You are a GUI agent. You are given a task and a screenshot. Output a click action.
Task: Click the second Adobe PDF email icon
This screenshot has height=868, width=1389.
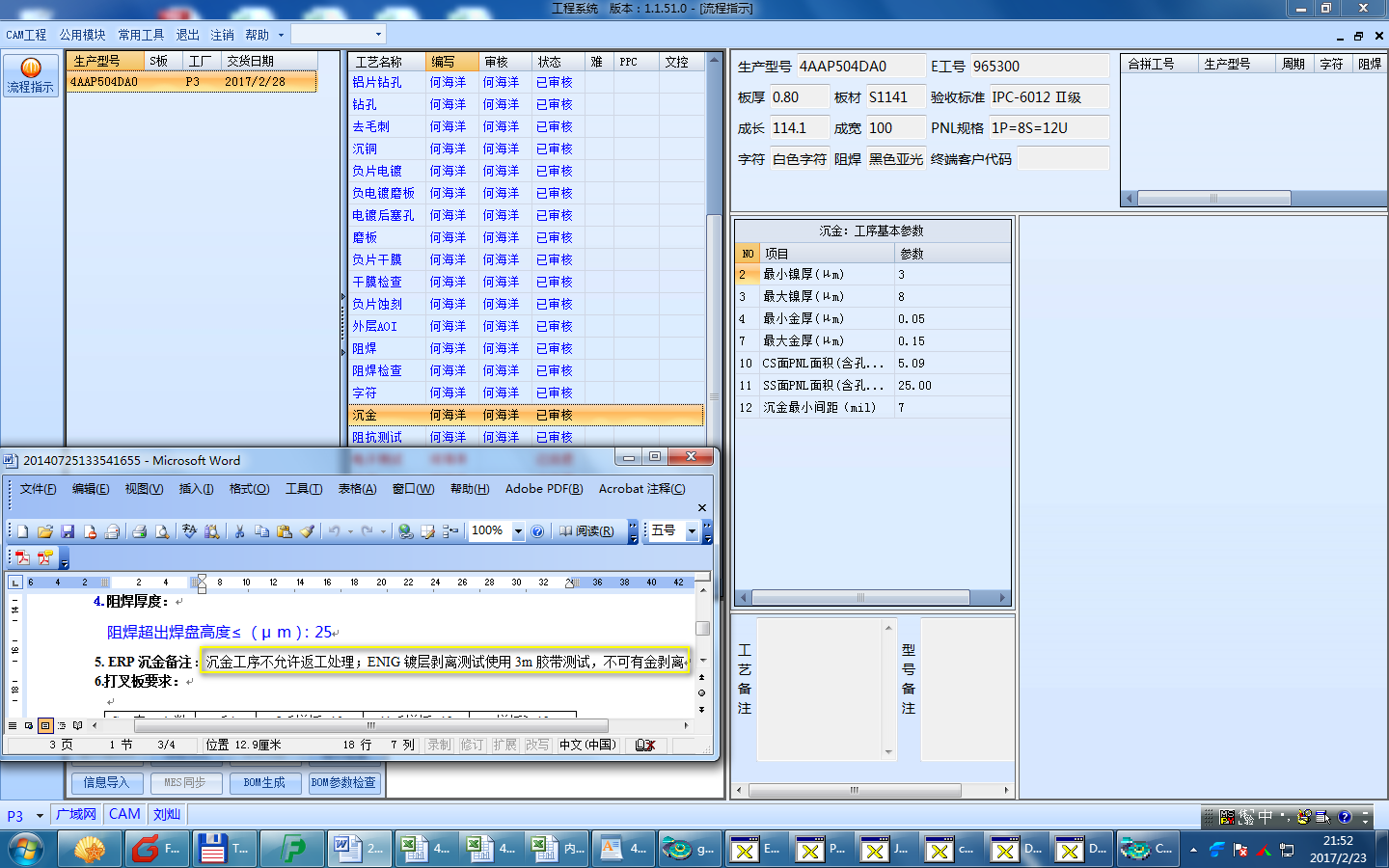44,557
